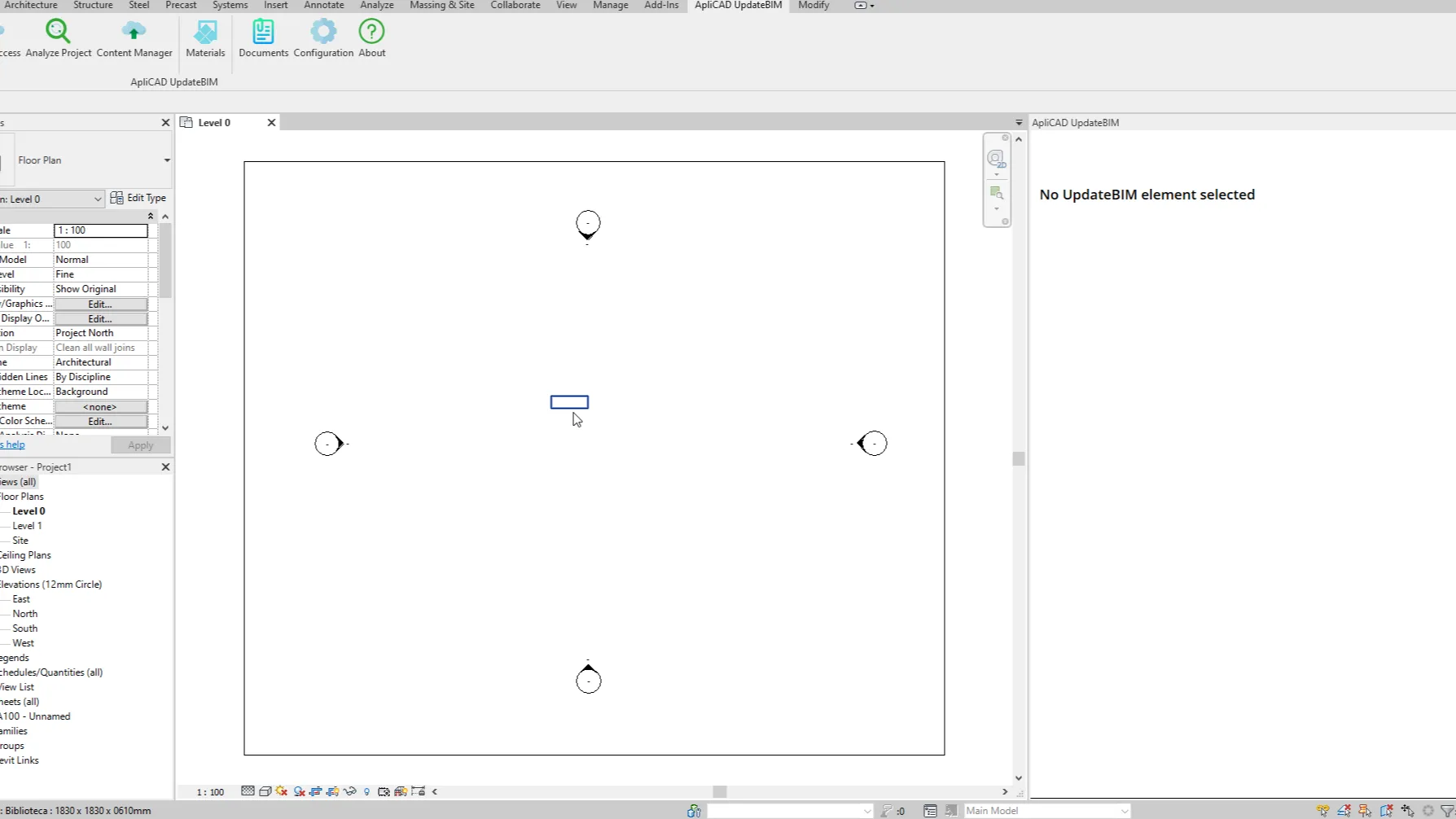Expand the Floor Plan type selector dropdown
Screen dimensions: 1456x819
pyautogui.click(x=166, y=160)
